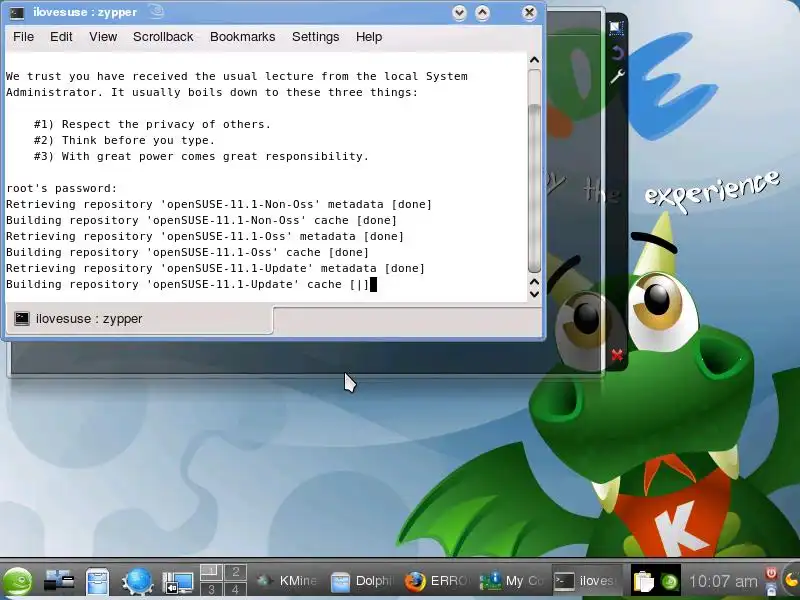Screen dimensions: 800x600
Task: Open the globe-with-gear web browser launcher
Action: pos(137,581)
